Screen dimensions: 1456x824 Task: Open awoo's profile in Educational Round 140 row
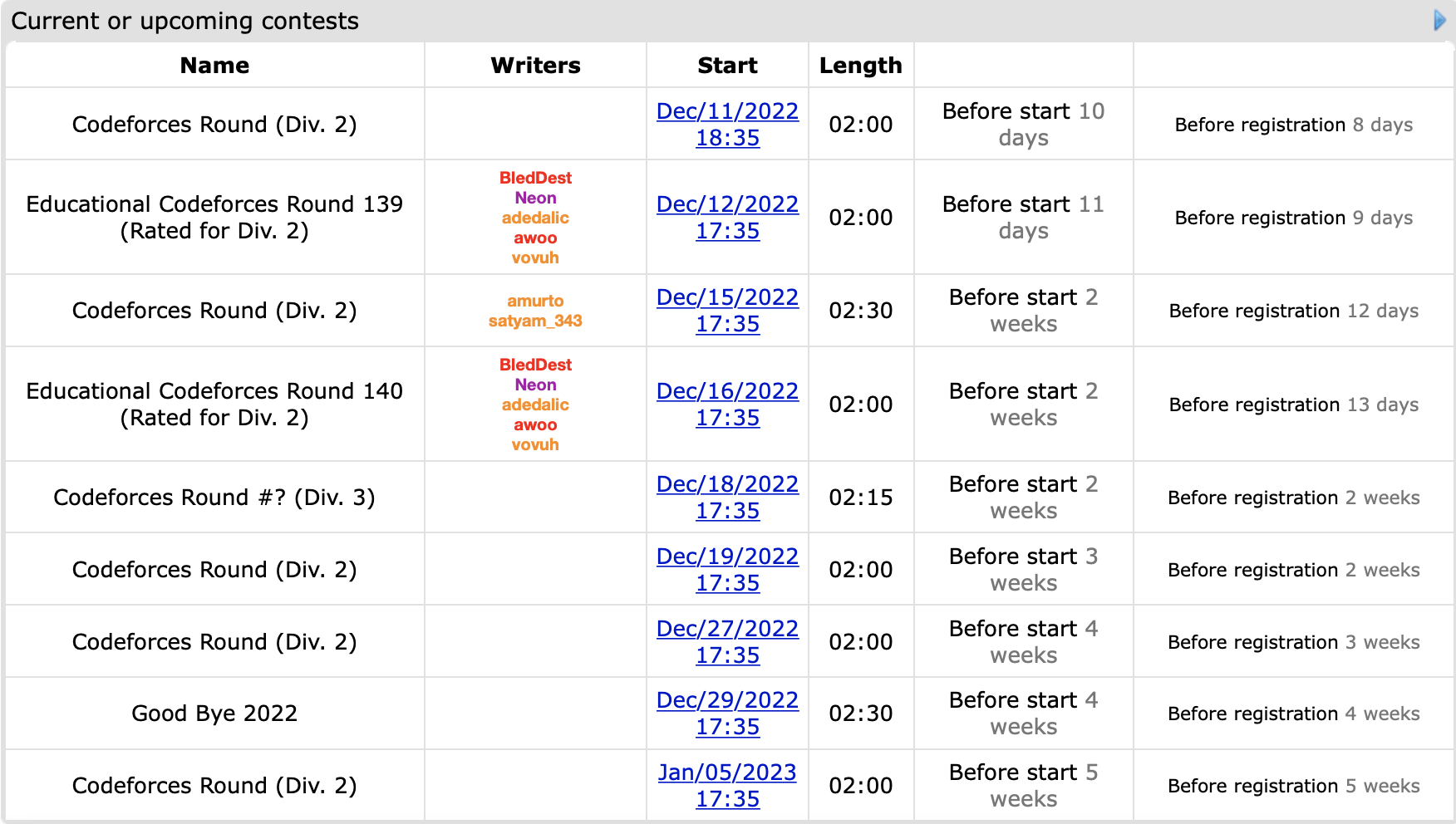click(x=535, y=424)
